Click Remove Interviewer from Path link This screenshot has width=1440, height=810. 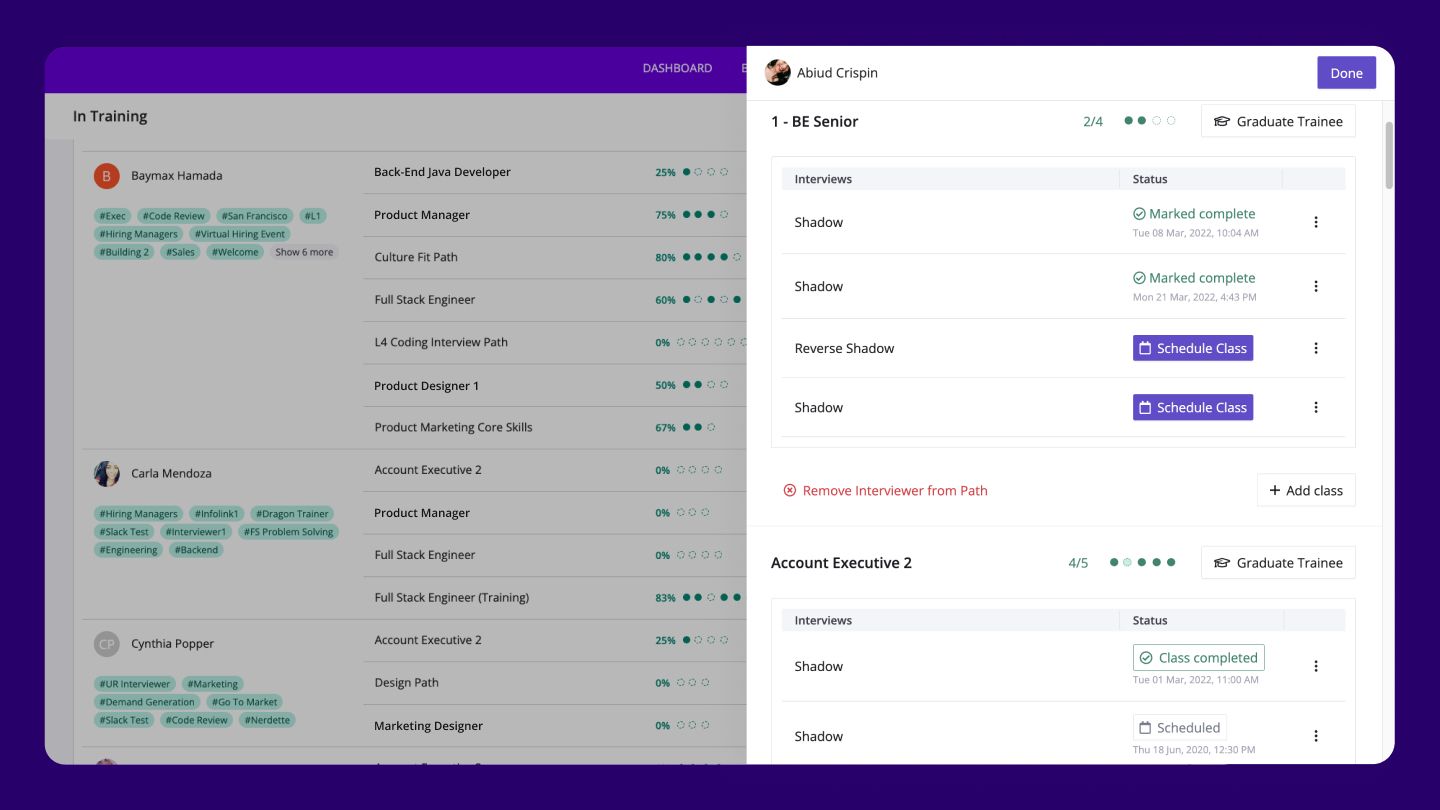894,491
